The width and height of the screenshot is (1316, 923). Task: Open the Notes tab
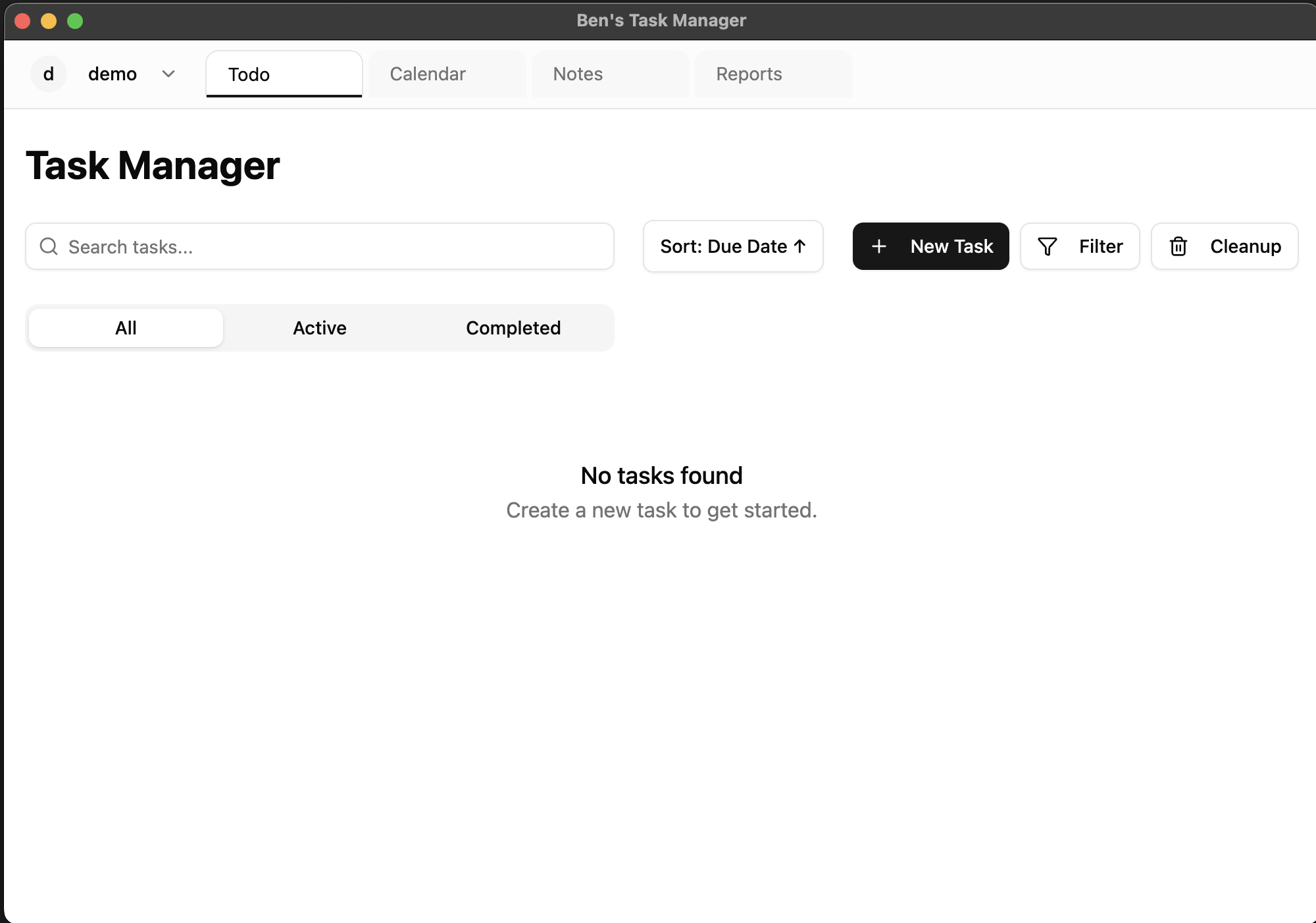point(577,74)
